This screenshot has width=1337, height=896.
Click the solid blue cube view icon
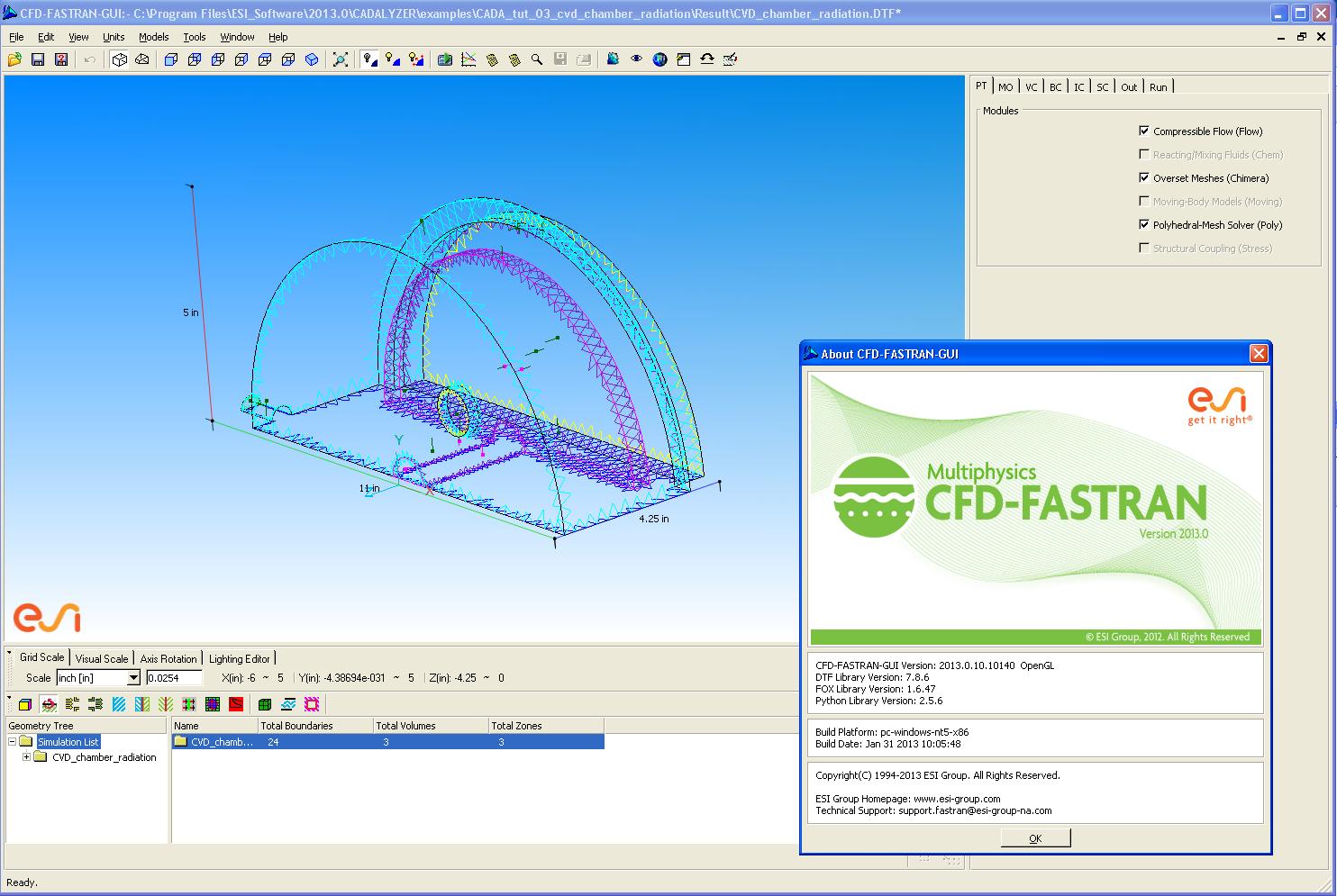coord(312,59)
